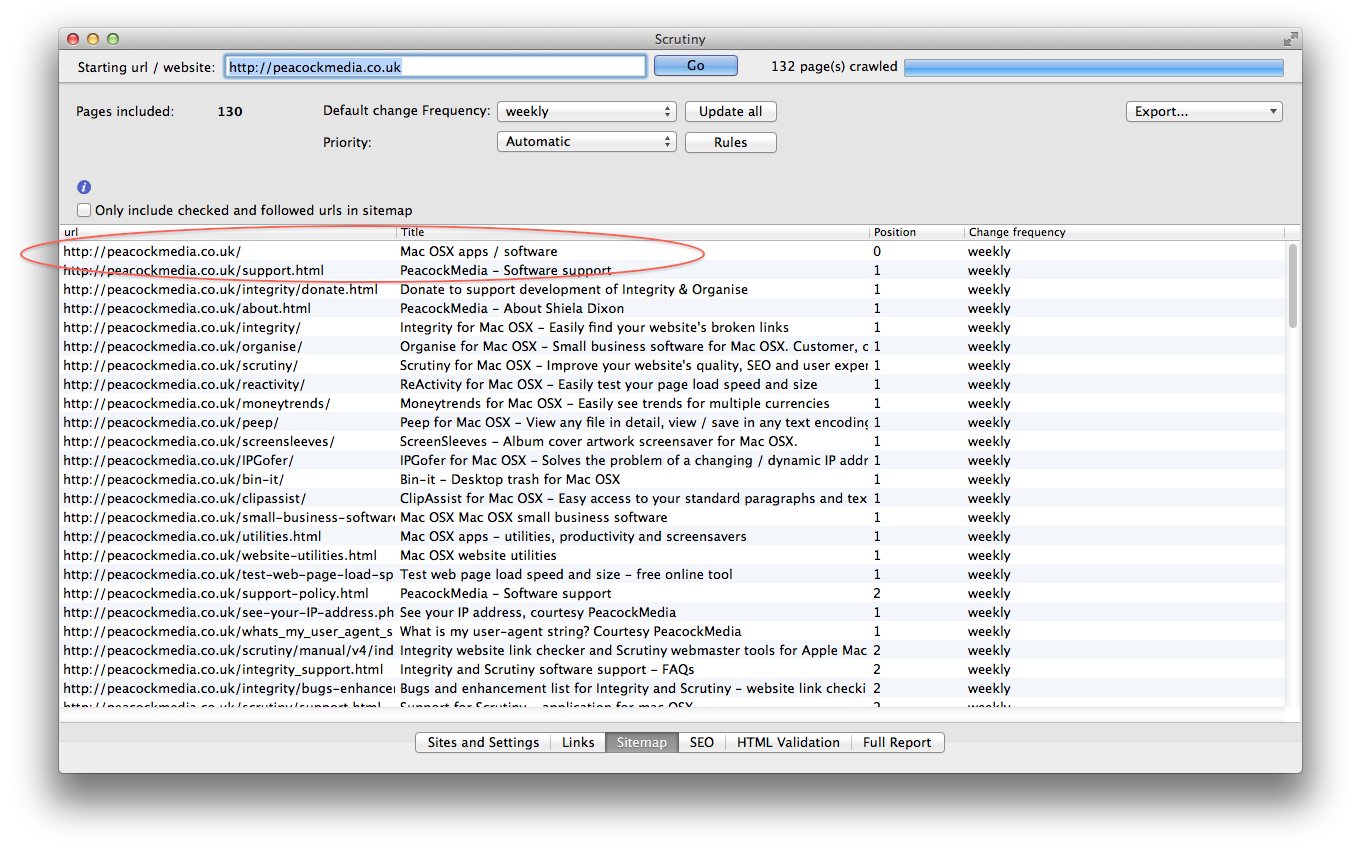This screenshot has width=1357, height=847.
Task: Open the Default change Frequency dropdown
Action: click(x=586, y=111)
